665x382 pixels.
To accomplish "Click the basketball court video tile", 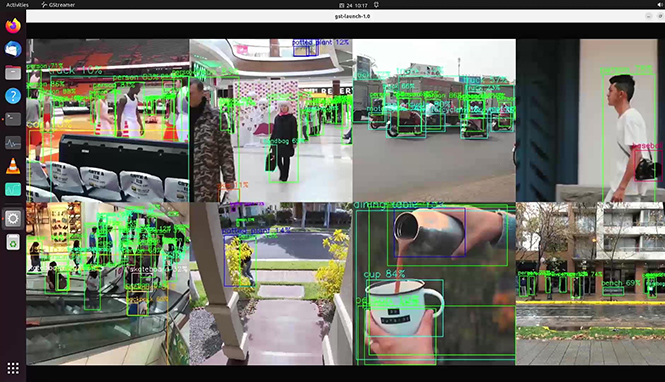I will pos(108,120).
